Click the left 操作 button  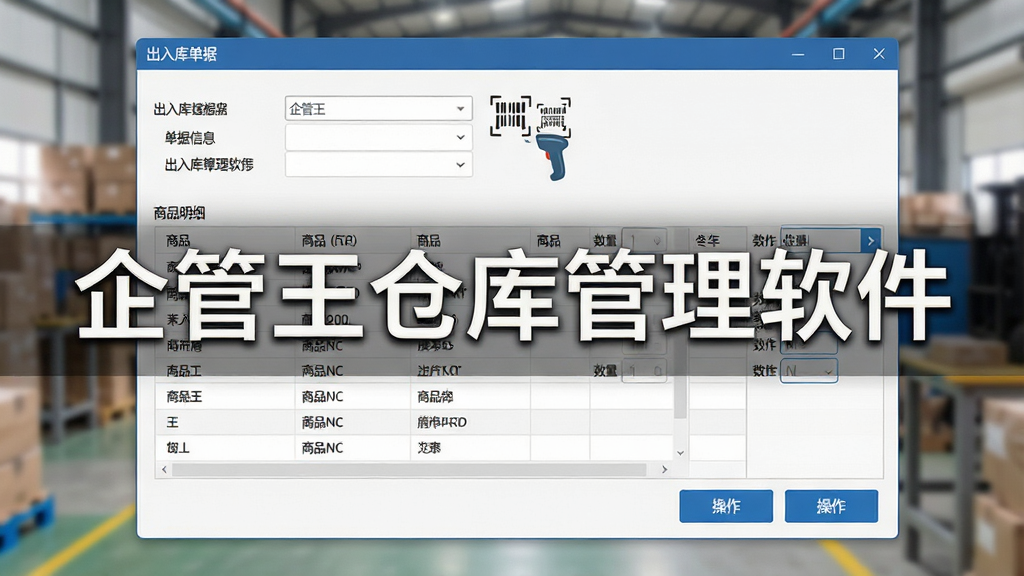coord(726,506)
